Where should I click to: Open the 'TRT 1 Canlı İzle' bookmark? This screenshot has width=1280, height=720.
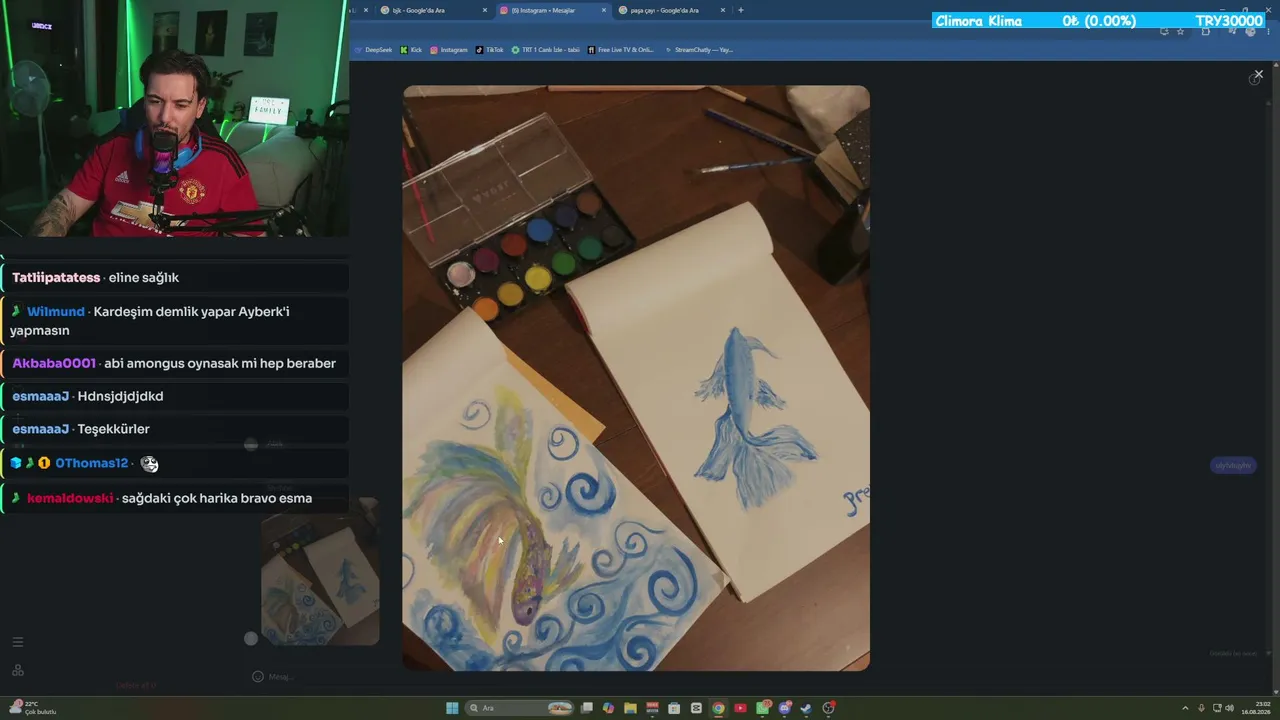pos(546,49)
